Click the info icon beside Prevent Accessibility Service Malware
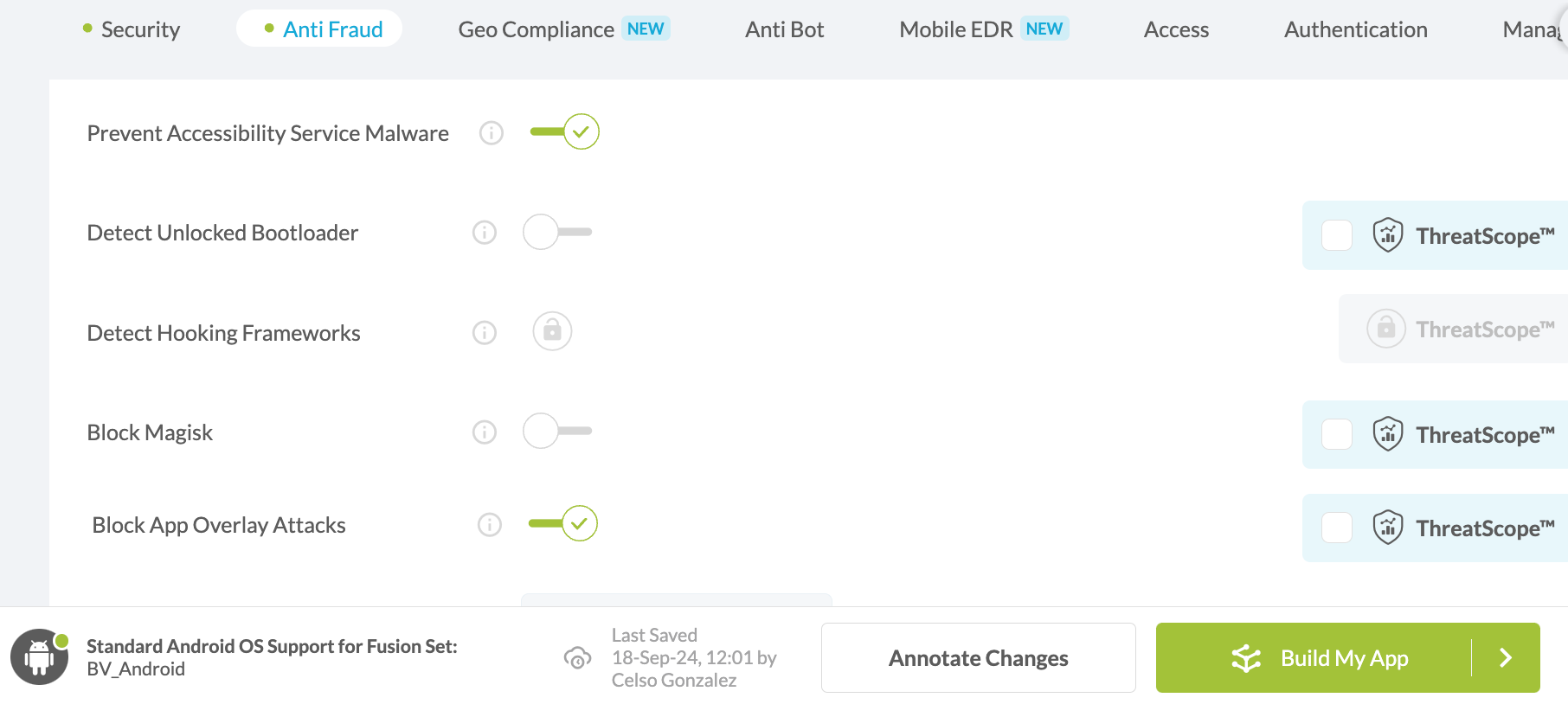This screenshot has height=704, width=1568. pyautogui.click(x=491, y=133)
